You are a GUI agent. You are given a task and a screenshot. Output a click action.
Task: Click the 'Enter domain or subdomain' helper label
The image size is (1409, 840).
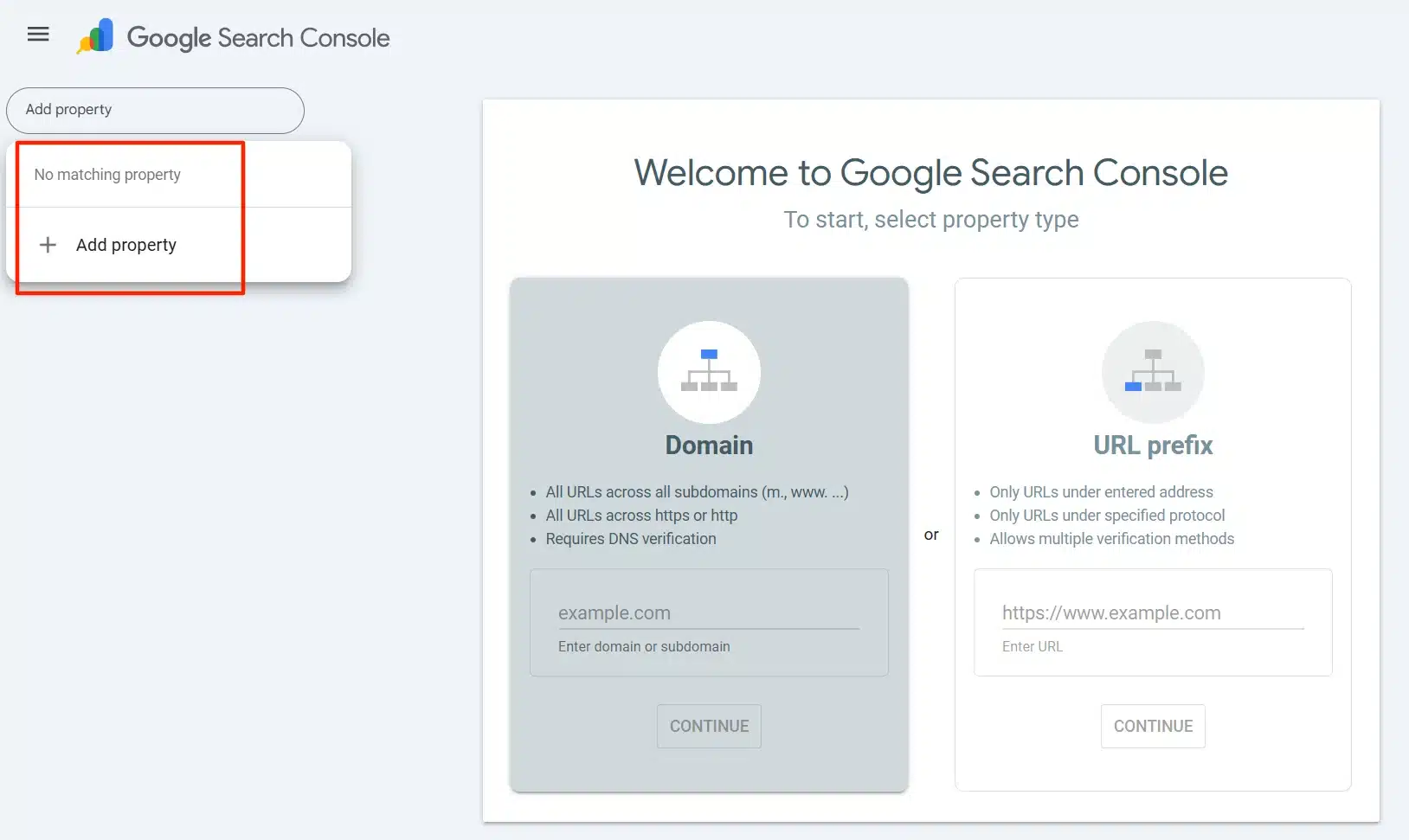(x=644, y=647)
